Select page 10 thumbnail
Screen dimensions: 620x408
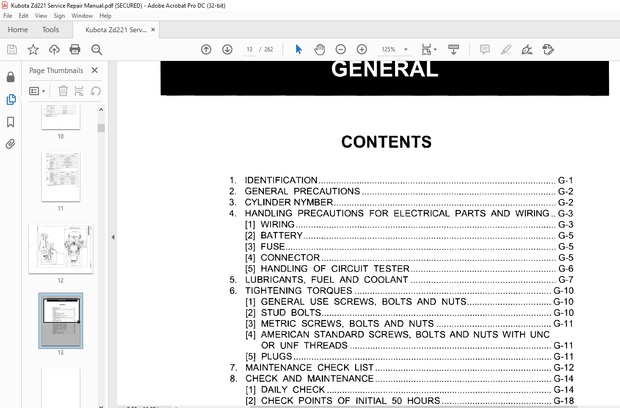tap(60, 117)
